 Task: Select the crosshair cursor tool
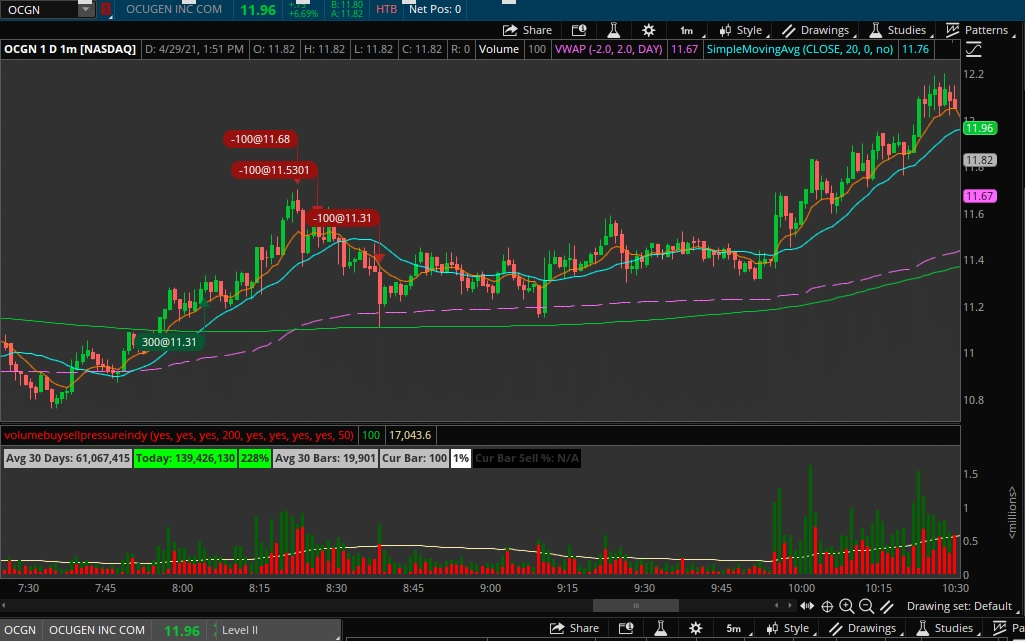[827, 606]
